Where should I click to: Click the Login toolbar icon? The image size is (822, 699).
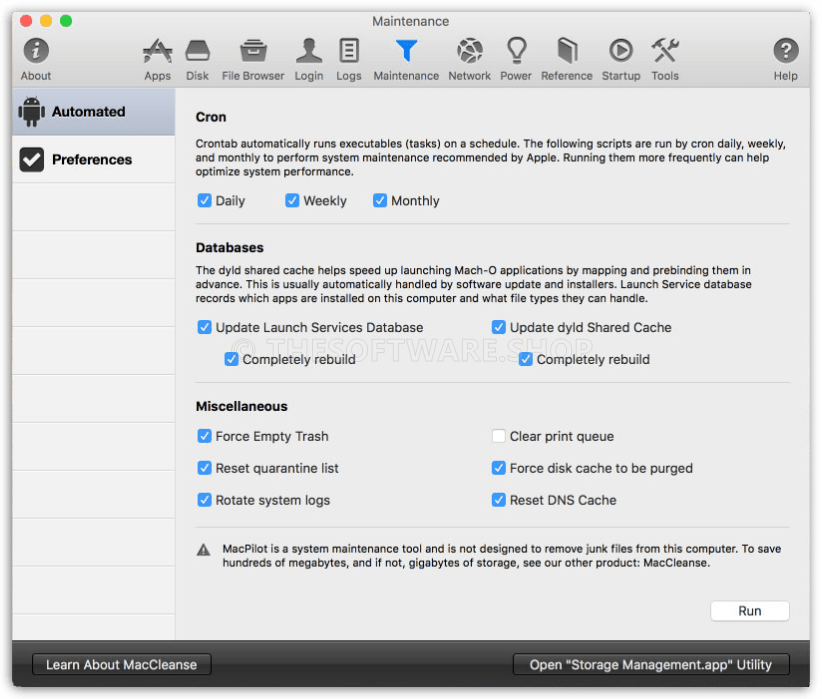[308, 56]
